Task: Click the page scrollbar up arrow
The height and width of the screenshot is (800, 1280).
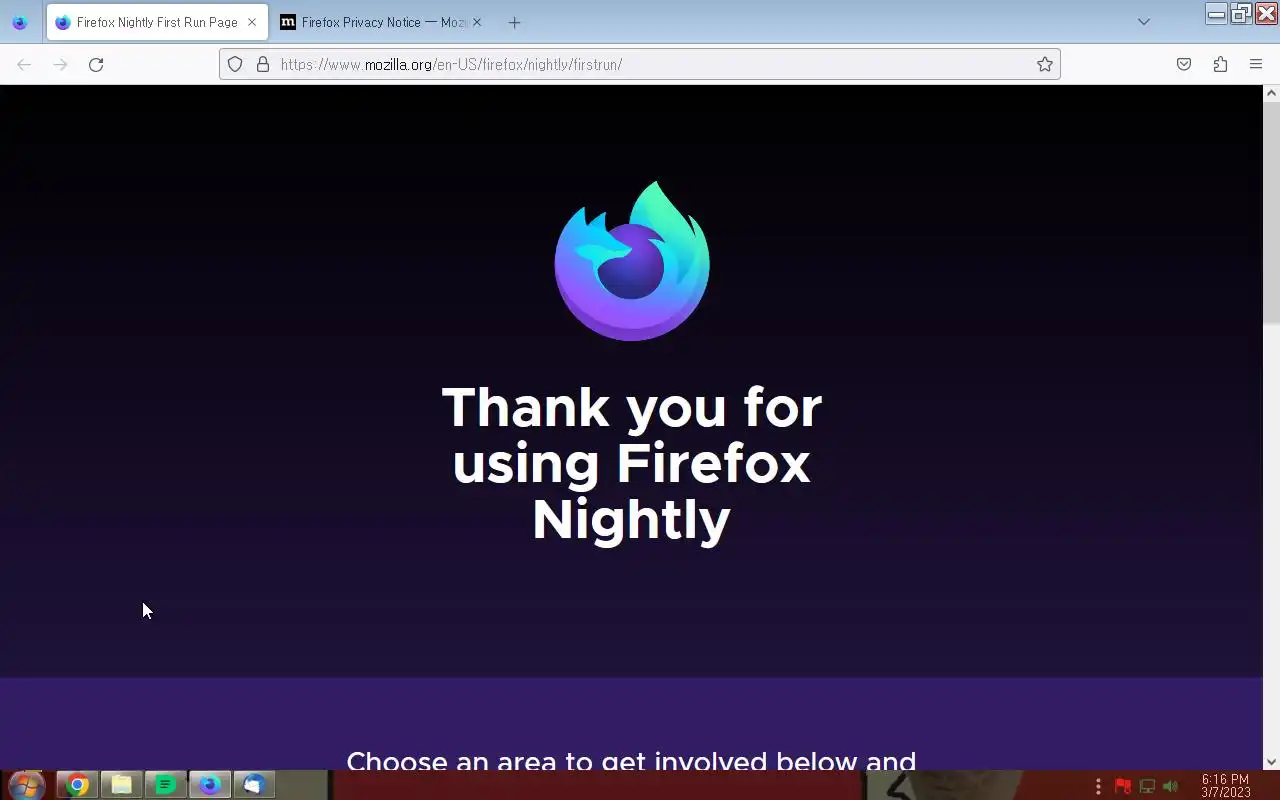Action: point(1271,93)
